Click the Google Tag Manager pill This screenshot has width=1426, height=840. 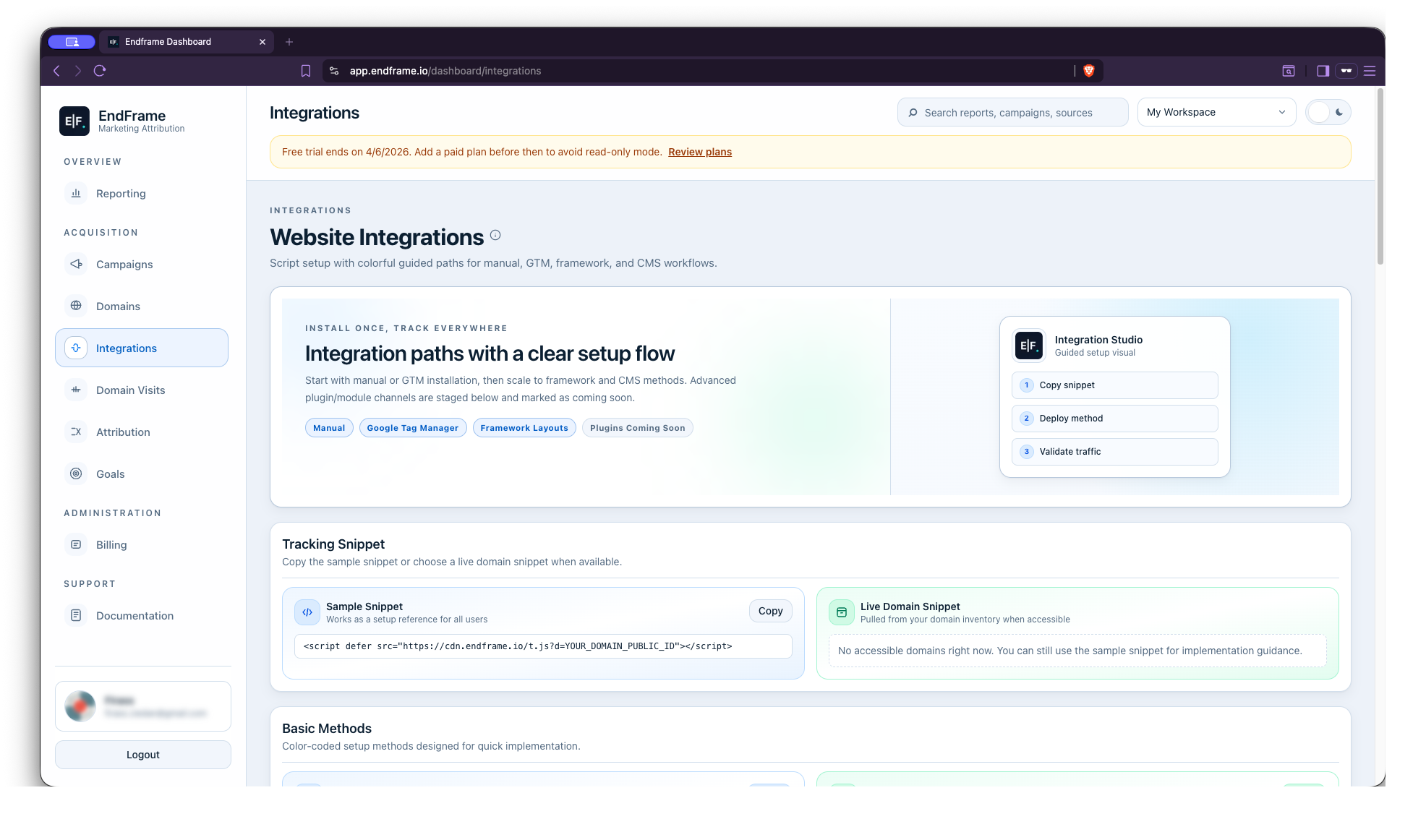412,428
